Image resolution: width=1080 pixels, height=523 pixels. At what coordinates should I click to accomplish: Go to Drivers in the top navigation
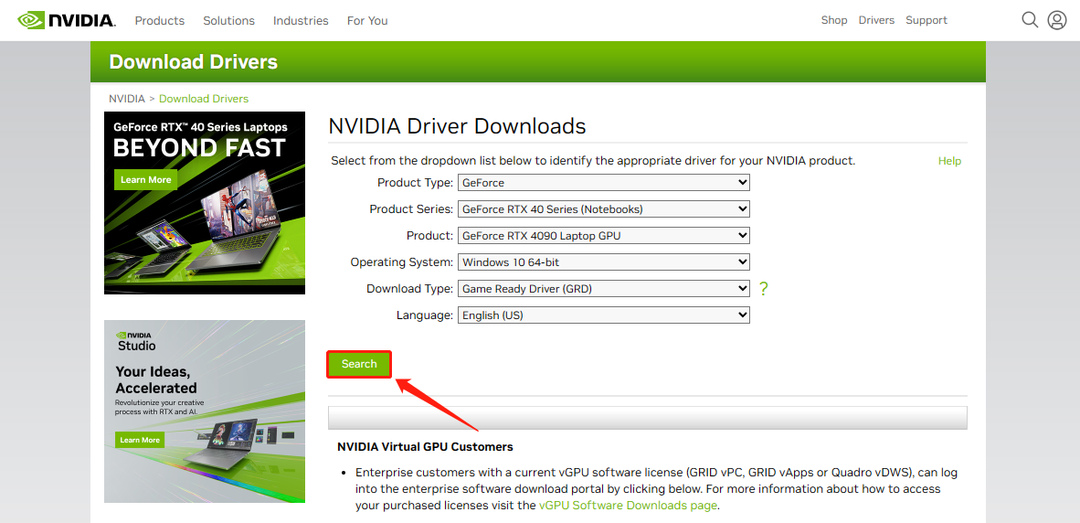[876, 20]
